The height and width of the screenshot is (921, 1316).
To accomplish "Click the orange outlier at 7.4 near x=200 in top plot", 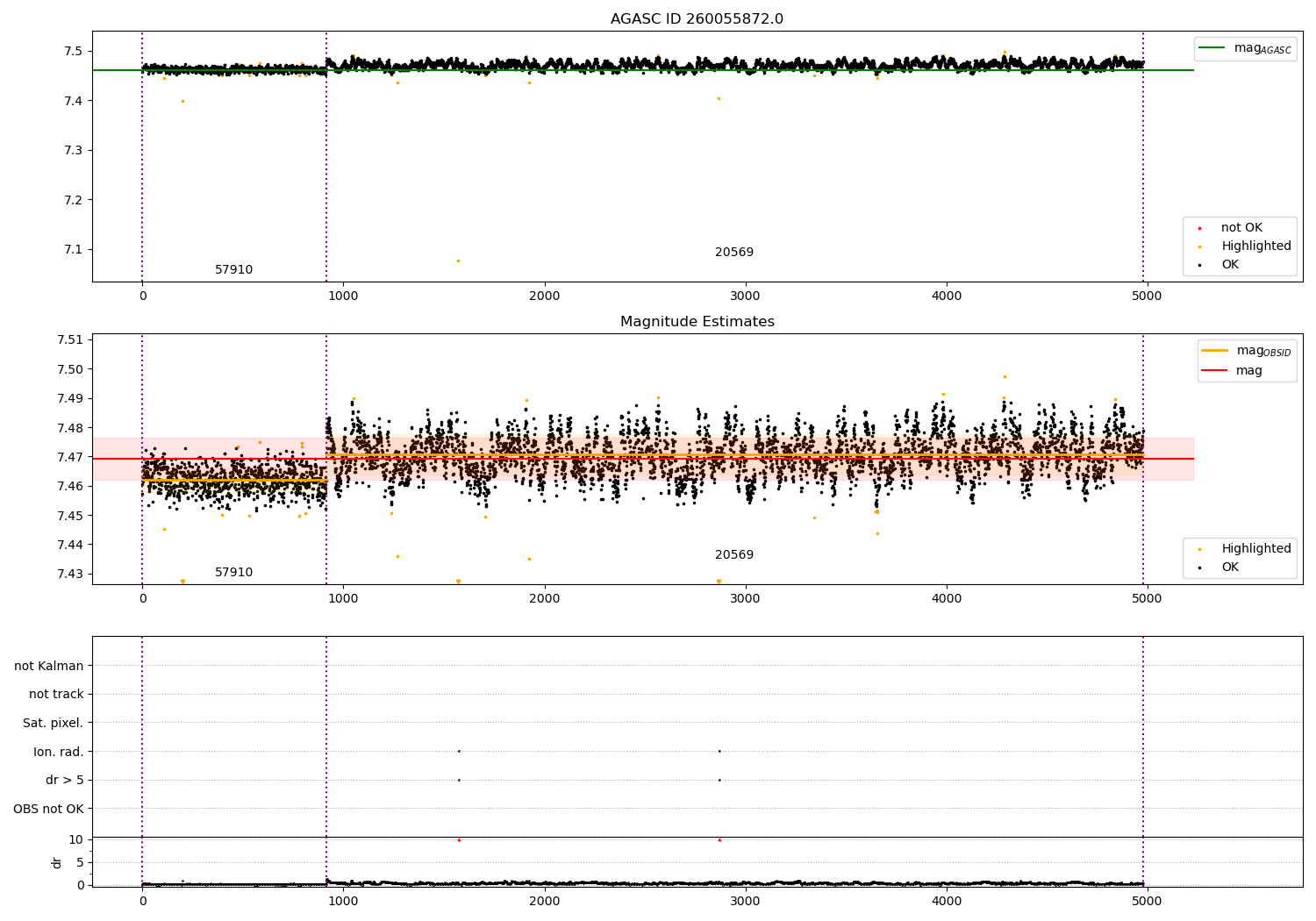I will 182,101.
